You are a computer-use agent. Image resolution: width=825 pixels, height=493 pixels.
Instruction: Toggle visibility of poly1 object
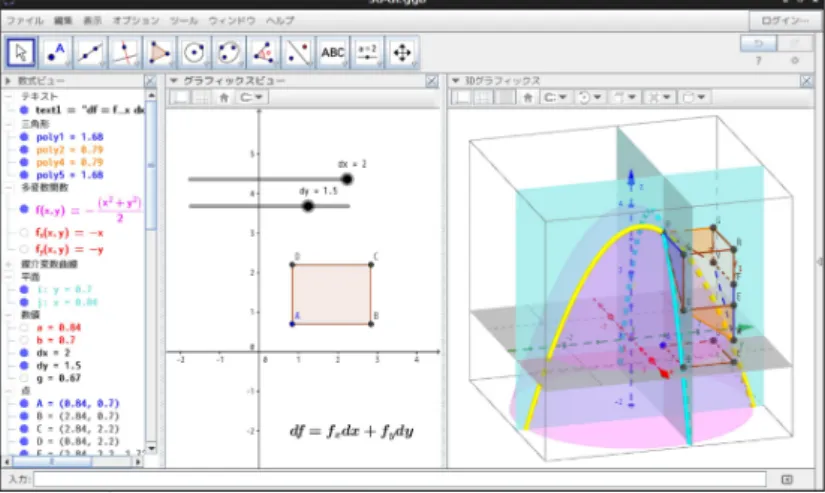coord(24,137)
